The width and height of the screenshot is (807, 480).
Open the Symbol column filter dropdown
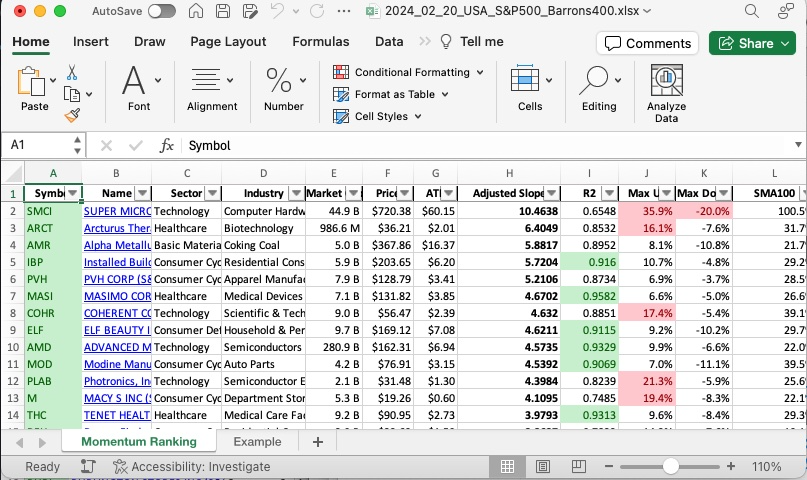73,193
